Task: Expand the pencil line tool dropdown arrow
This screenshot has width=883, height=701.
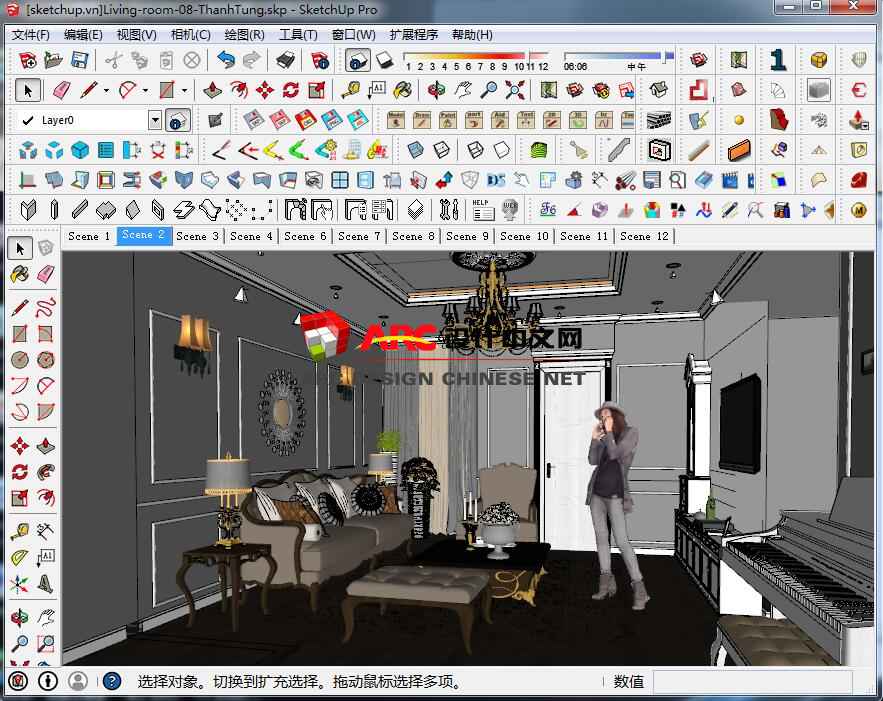Action: pos(107,90)
